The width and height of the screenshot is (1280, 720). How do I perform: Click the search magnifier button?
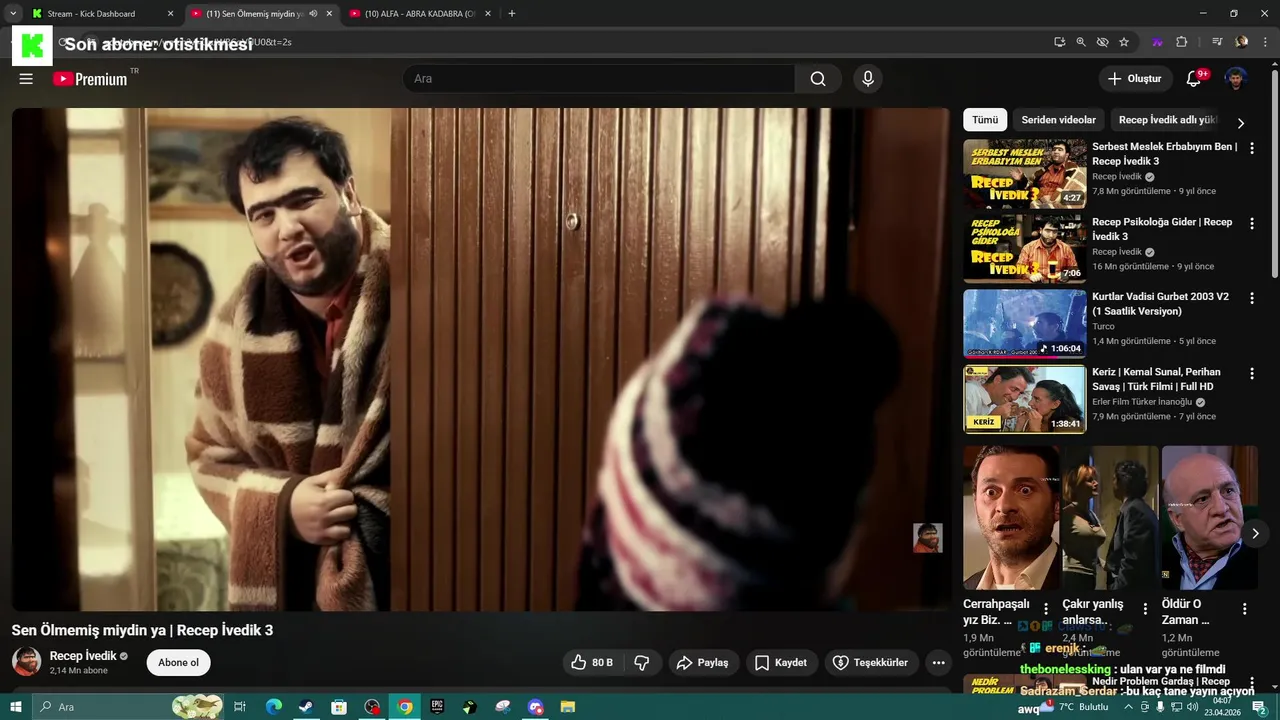click(818, 79)
